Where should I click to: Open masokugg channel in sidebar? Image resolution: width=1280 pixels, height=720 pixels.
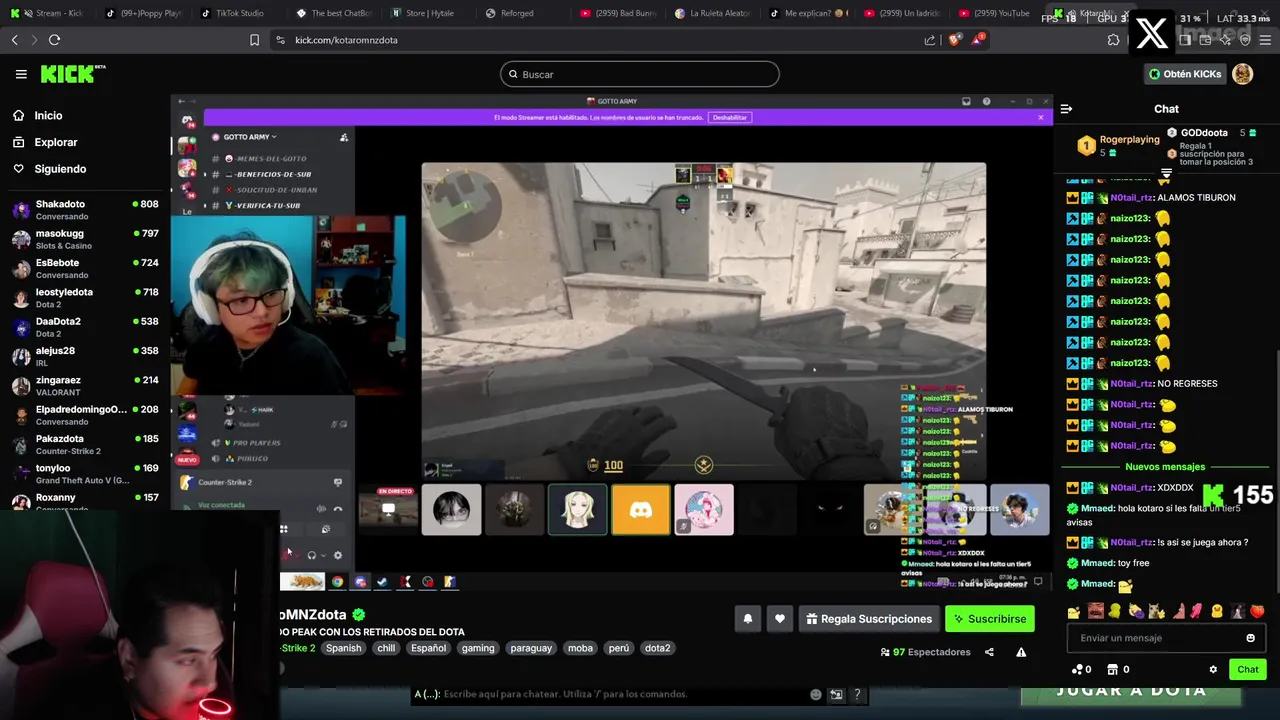click(85, 239)
